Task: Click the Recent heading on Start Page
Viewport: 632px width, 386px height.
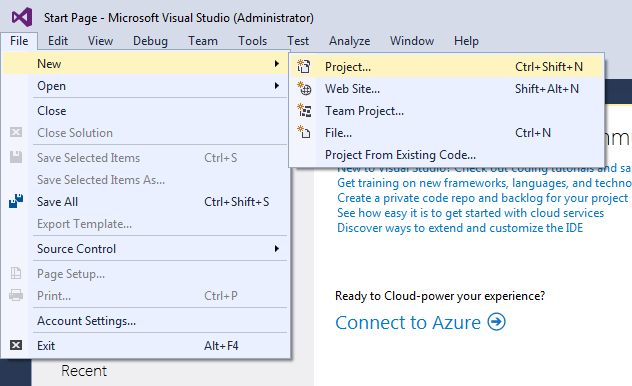Action: point(84,371)
